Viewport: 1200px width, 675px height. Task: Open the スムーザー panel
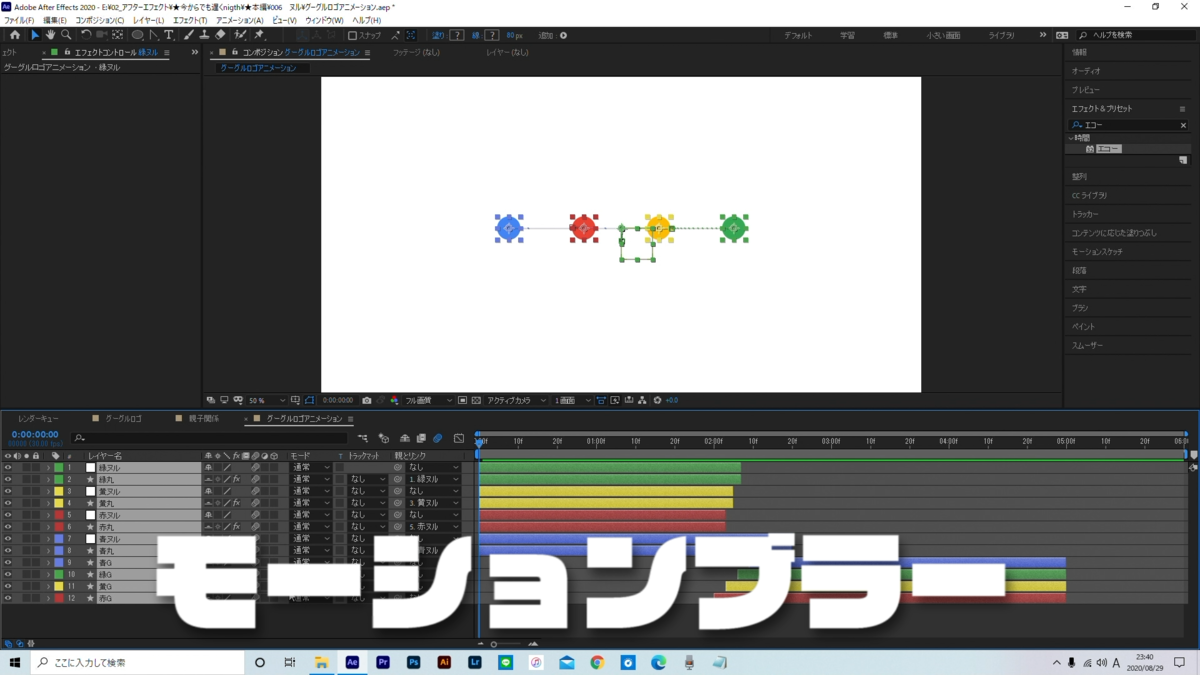coord(1087,345)
